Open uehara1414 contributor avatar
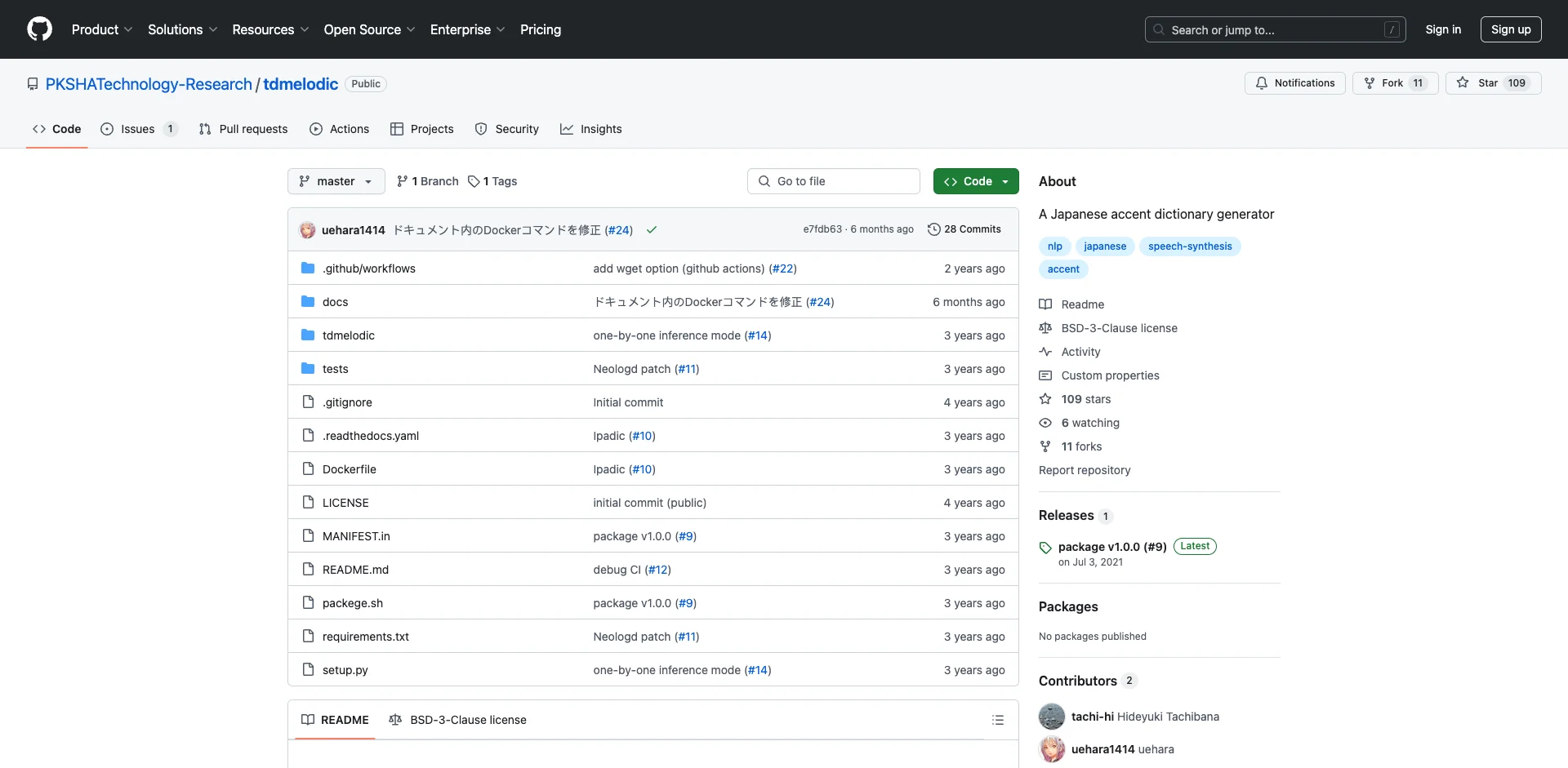The width and height of the screenshot is (1568, 768). coord(1052,749)
